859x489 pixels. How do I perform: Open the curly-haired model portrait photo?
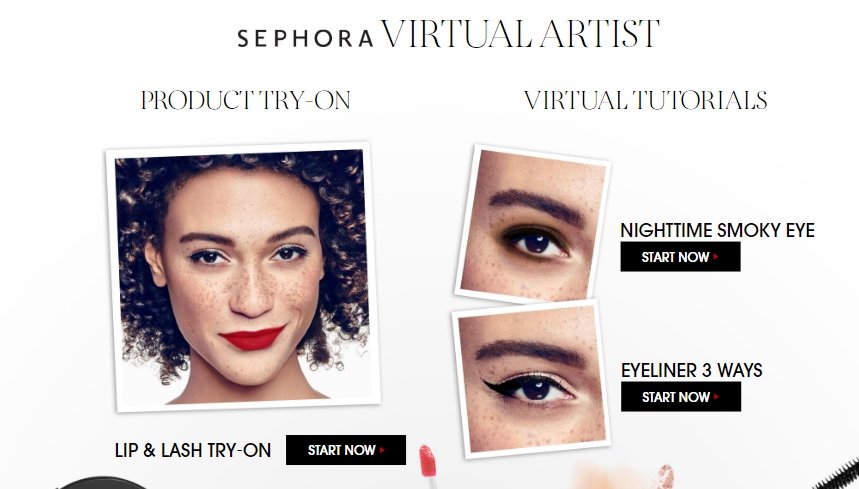click(243, 277)
